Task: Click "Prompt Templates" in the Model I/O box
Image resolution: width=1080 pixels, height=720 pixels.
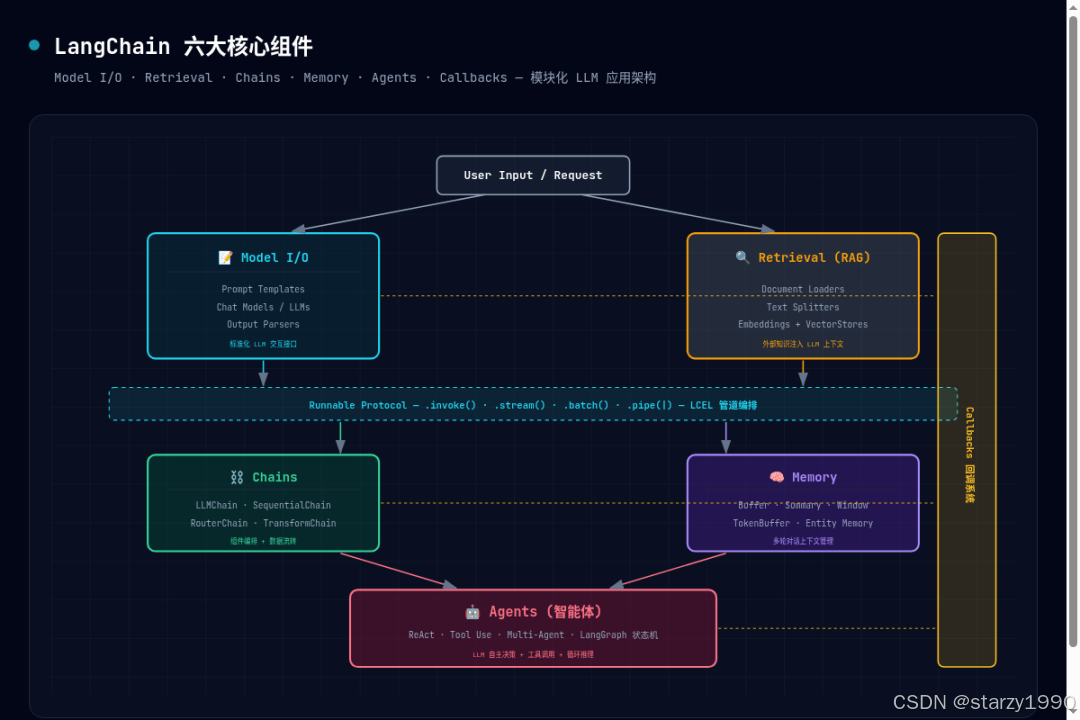Action: tap(263, 289)
